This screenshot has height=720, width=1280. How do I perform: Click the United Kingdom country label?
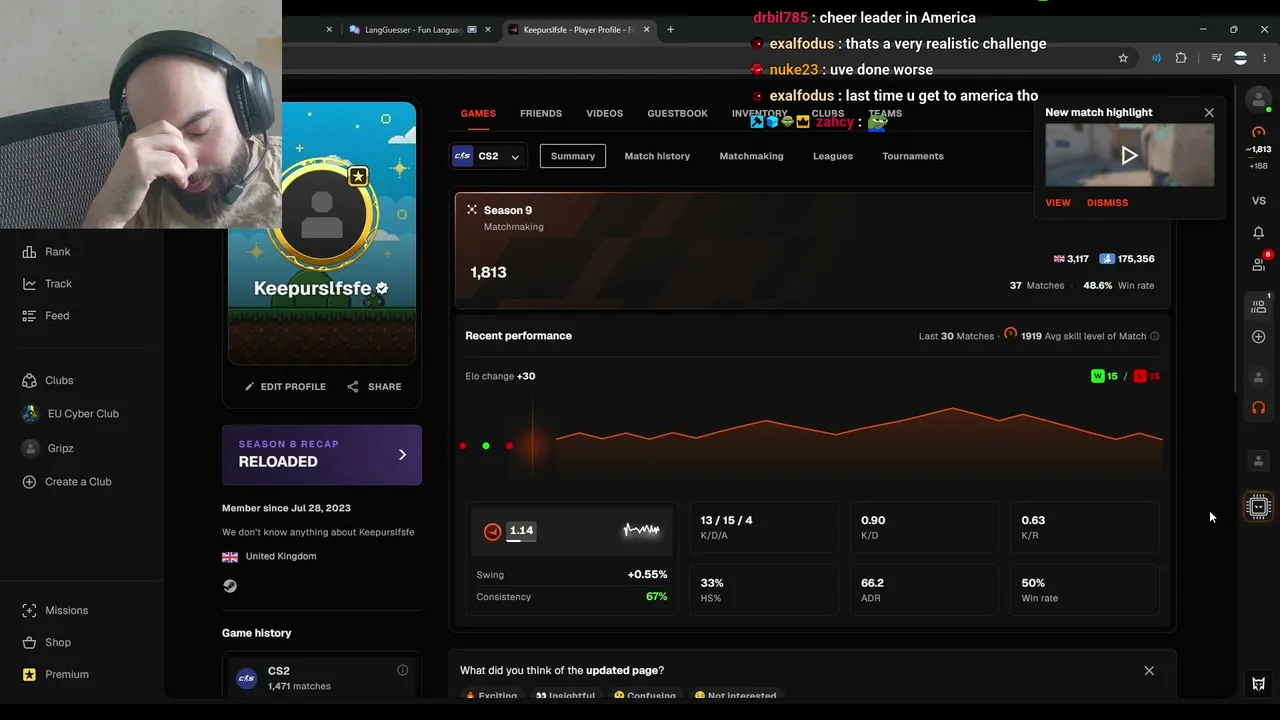click(x=281, y=556)
